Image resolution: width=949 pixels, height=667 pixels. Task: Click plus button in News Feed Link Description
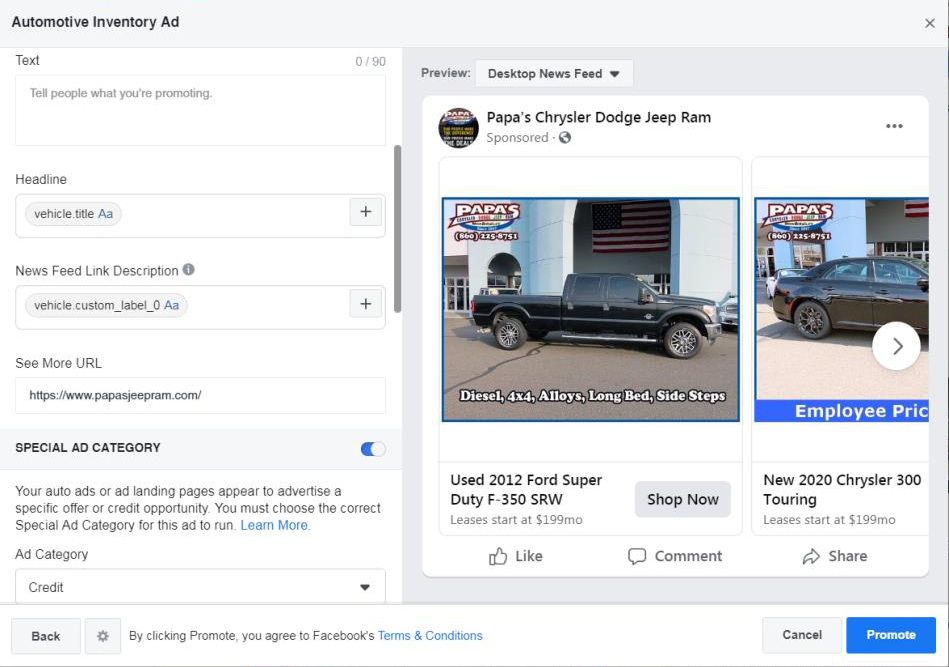coord(366,304)
